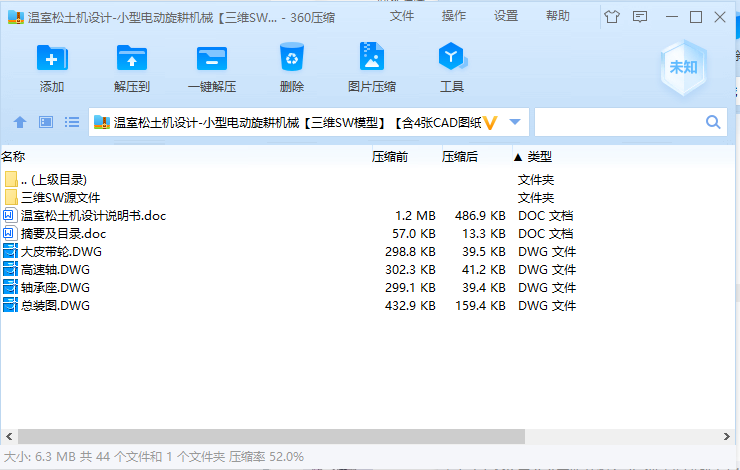Open the skin (shirt) icon in title bar
740x470 pixels.
612,17
